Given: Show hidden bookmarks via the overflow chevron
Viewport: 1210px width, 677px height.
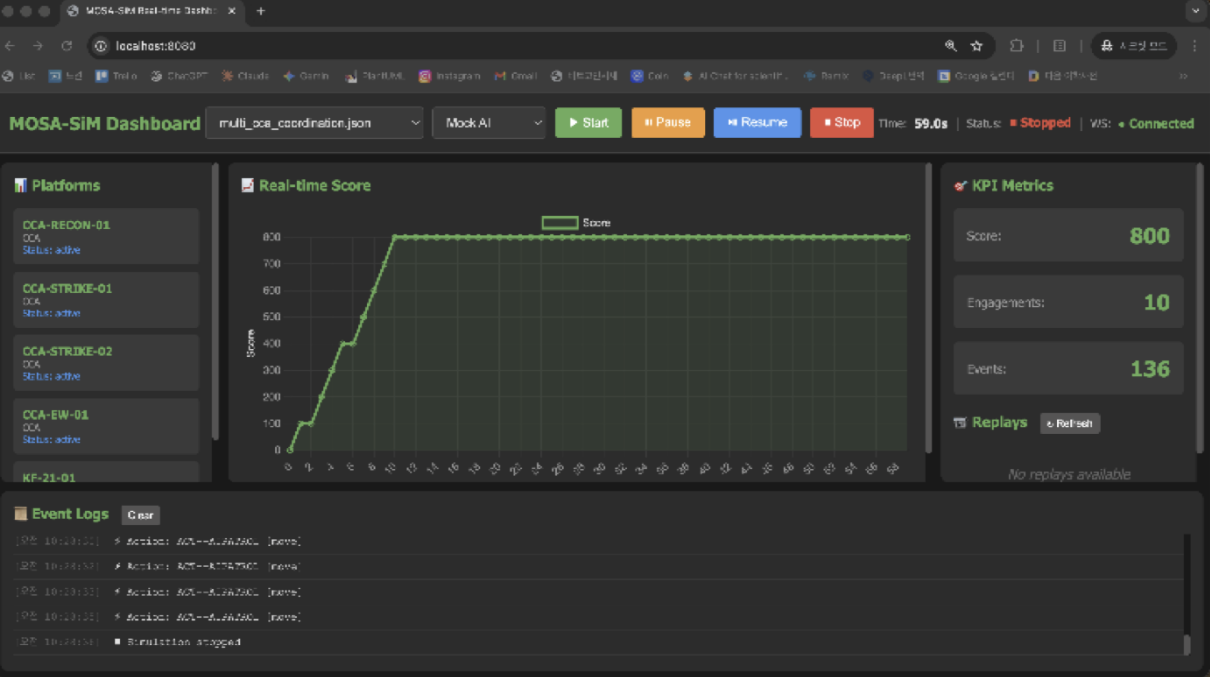Looking at the screenshot, I should click(1183, 76).
